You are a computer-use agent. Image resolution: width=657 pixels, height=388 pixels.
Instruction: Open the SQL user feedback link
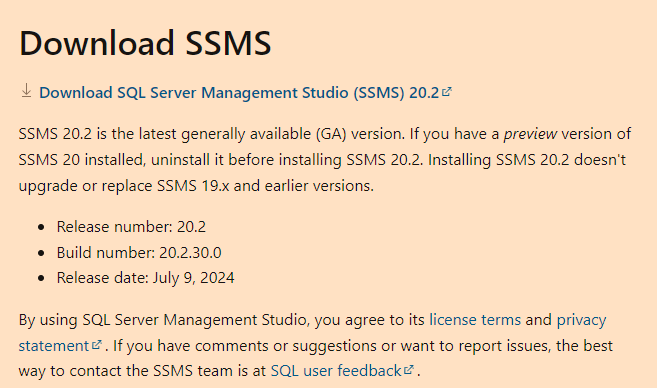pos(336,371)
